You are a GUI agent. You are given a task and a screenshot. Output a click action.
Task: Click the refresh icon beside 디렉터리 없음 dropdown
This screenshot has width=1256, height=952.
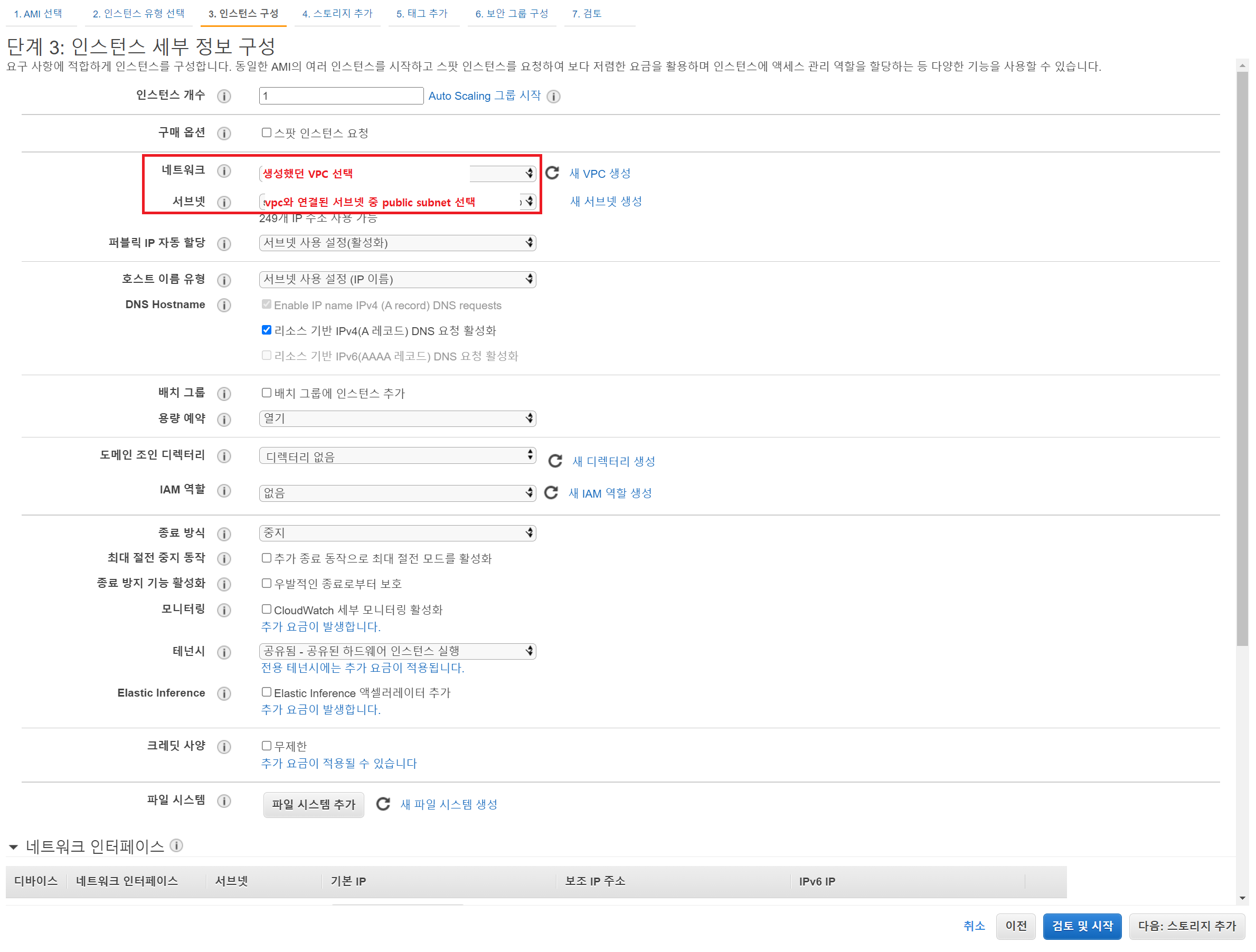click(x=555, y=460)
